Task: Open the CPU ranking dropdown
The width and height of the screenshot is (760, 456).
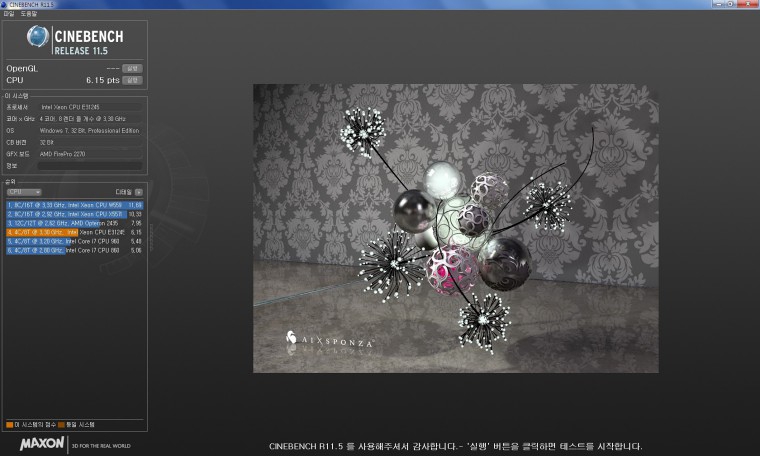Action: 24,192
